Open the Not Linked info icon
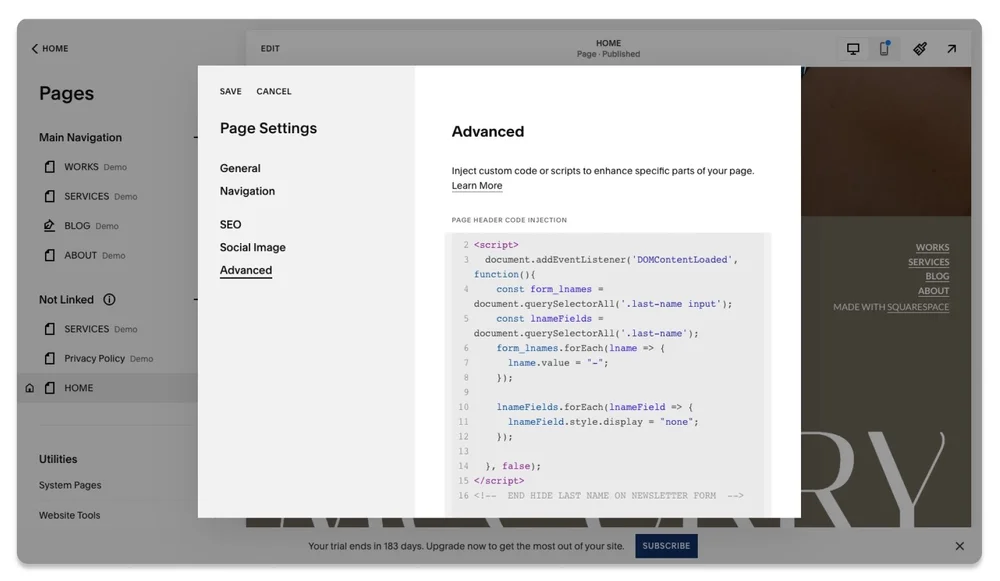1000x581 pixels. pyautogui.click(x=109, y=299)
